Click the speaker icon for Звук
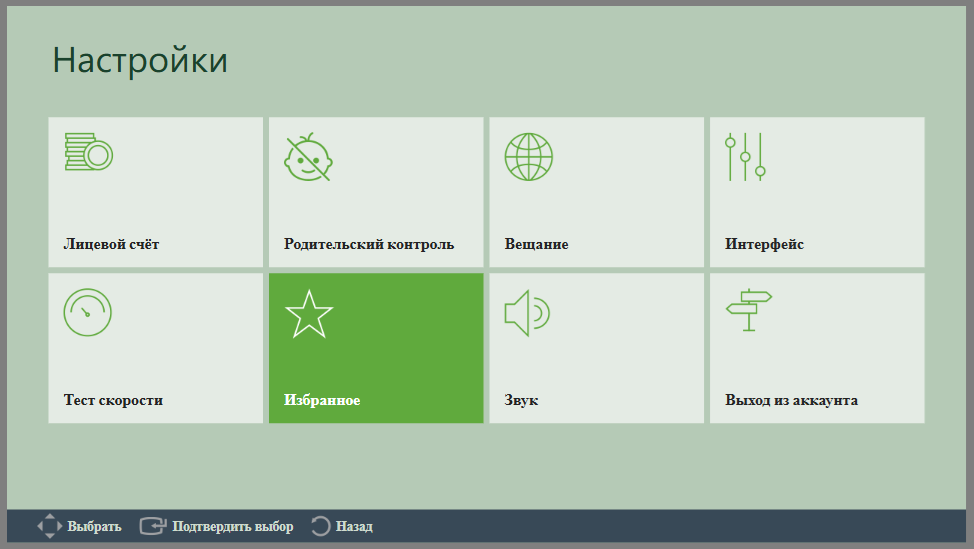This screenshot has height=549, width=974. [527, 313]
